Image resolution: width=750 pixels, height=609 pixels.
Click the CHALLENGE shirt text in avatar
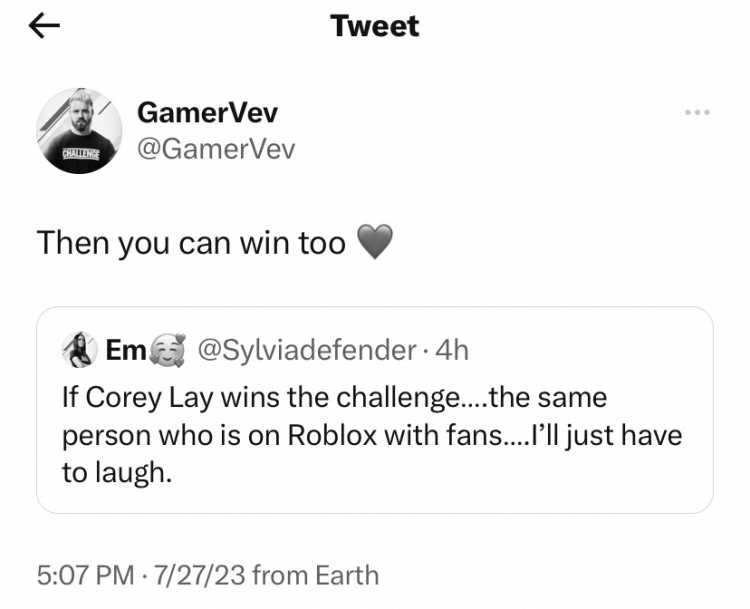coord(80,154)
